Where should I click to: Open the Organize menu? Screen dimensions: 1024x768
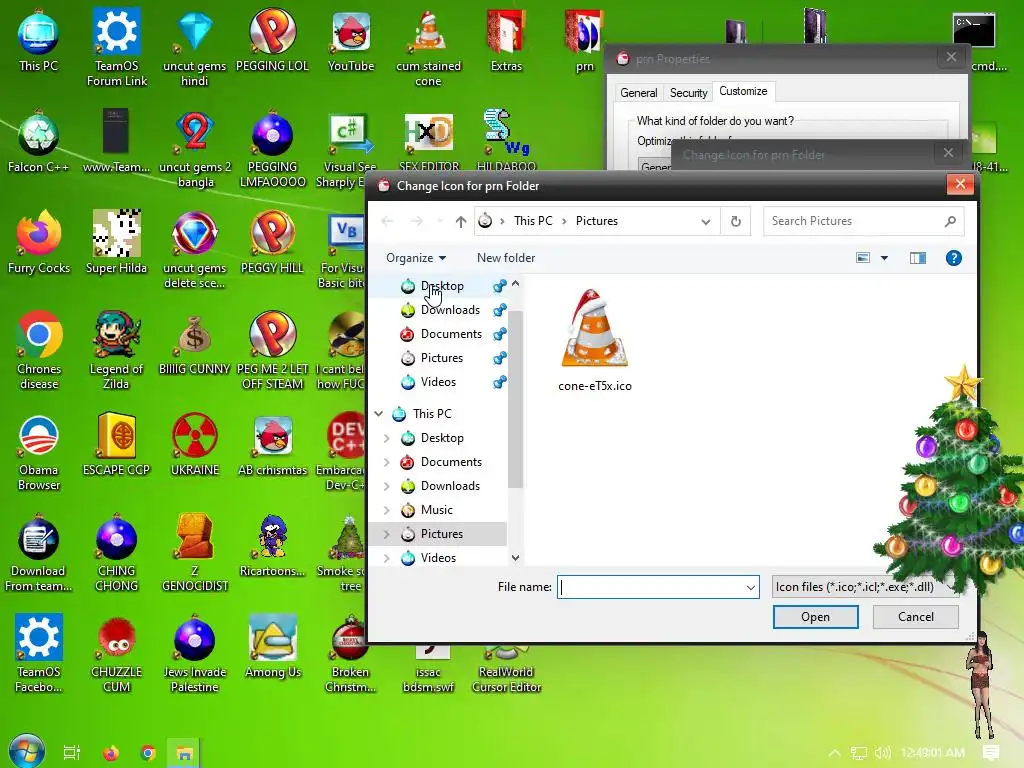click(x=416, y=258)
